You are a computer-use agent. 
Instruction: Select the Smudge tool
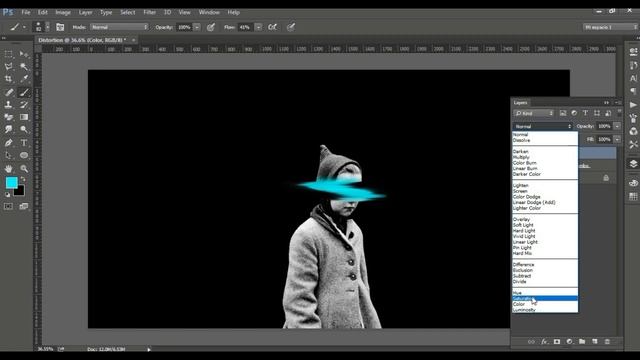pos(8,129)
